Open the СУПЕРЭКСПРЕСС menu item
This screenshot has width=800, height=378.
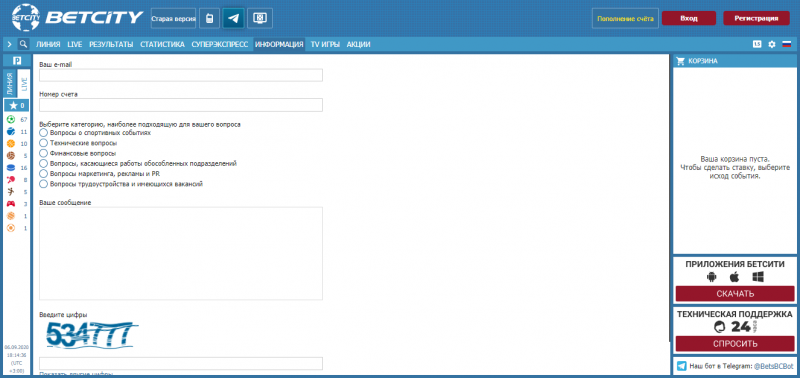tap(220, 44)
